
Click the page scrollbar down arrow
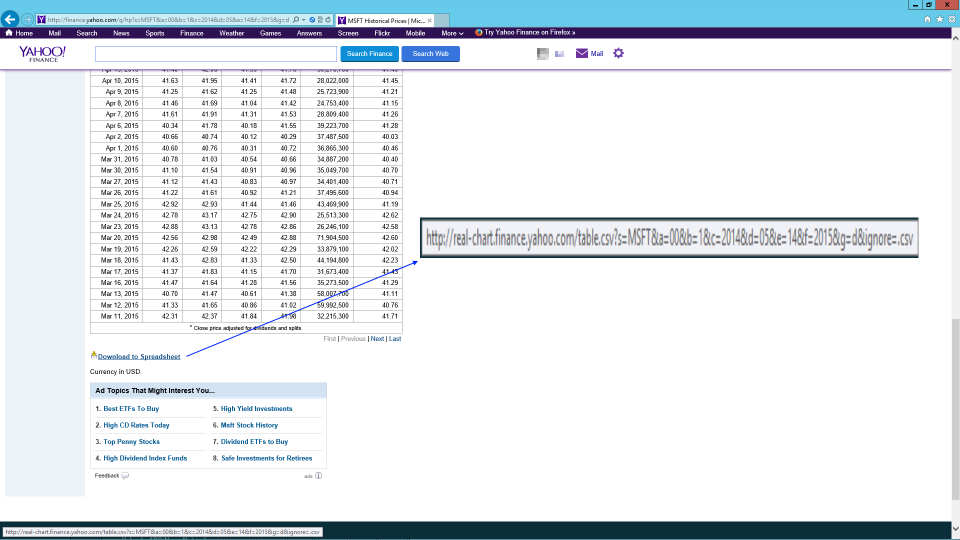point(955,528)
